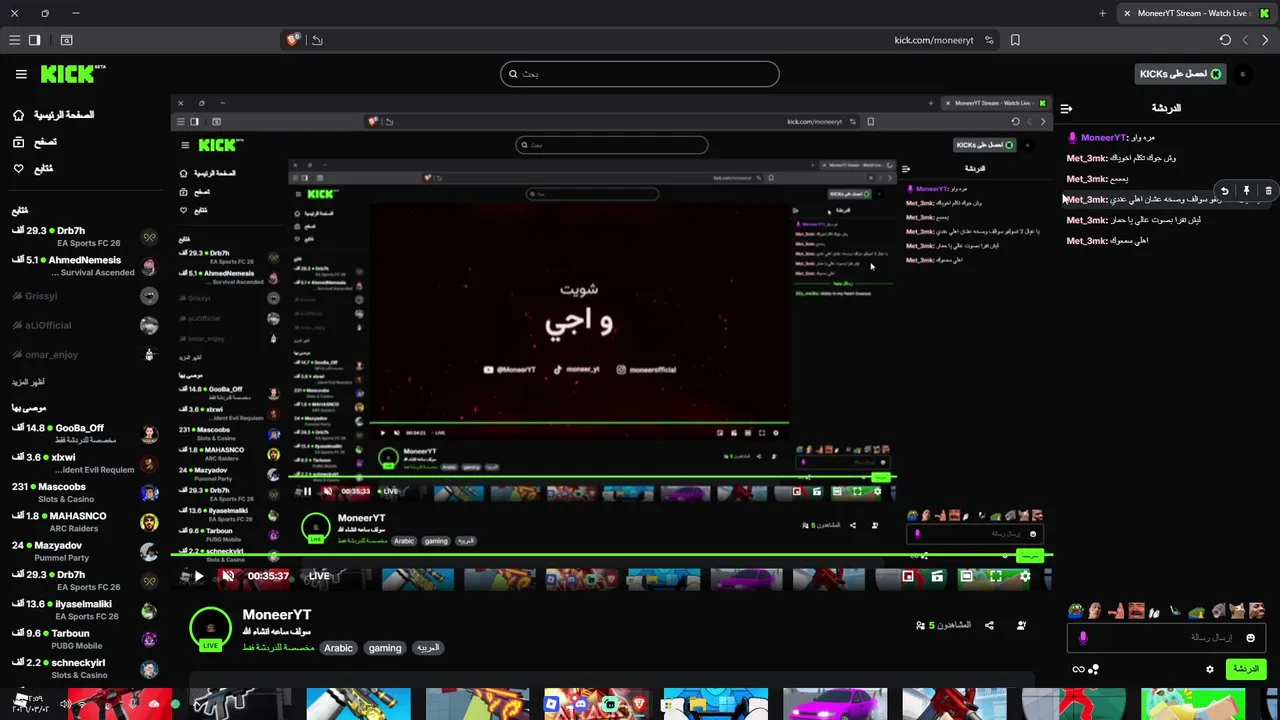Open the Browse sidebar item
This screenshot has width=1280, height=720.
pos(34,142)
